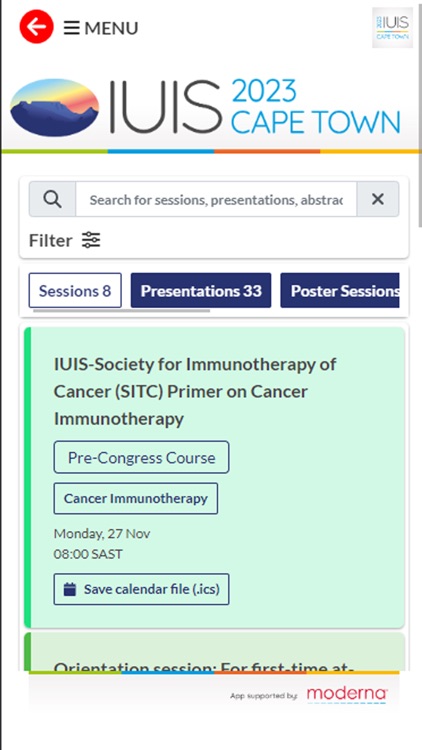The height and width of the screenshot is (750, 422).
Task: Click the Cancer Immunotherapy tag
Action: (136, 498)
